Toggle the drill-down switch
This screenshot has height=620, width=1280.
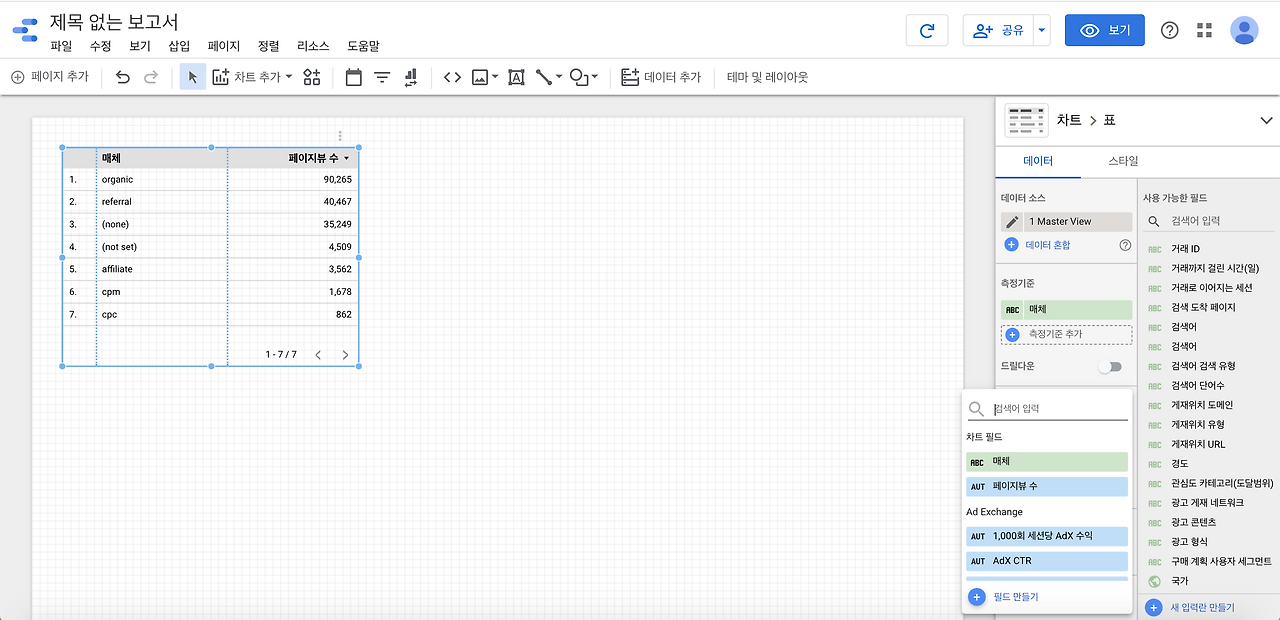click(x=1110, y=367)
